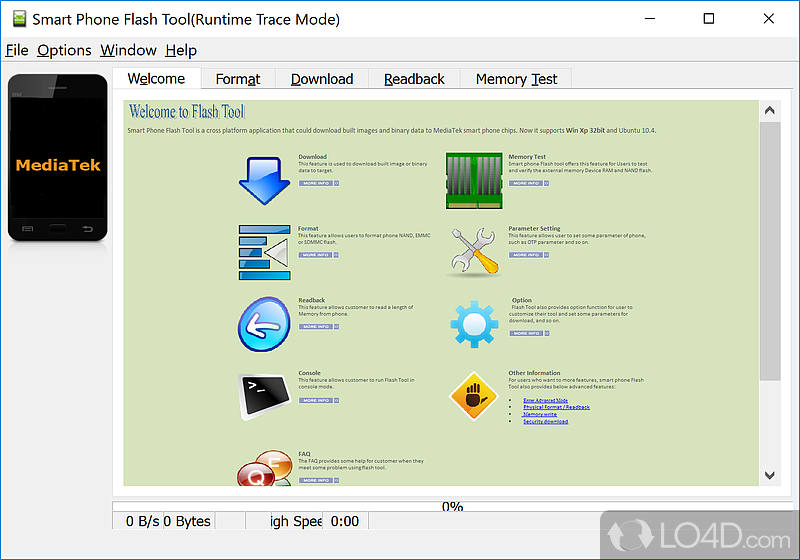Click the 'Welcome to Flash Tool' heading
800x560 pixels.
(187, 112)
